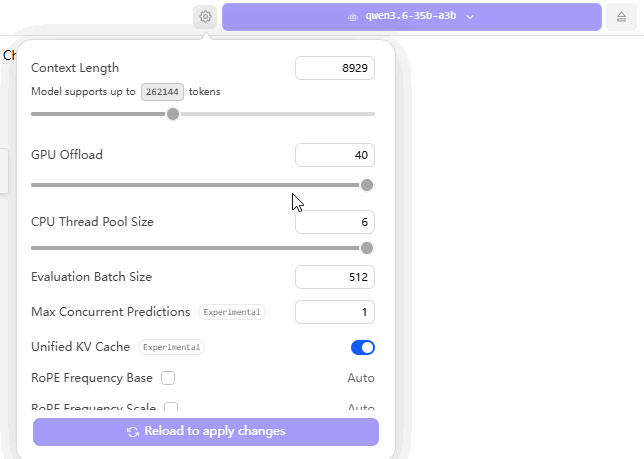
Task: Focus the Context Length value field
Action: [x=334, y=68]
